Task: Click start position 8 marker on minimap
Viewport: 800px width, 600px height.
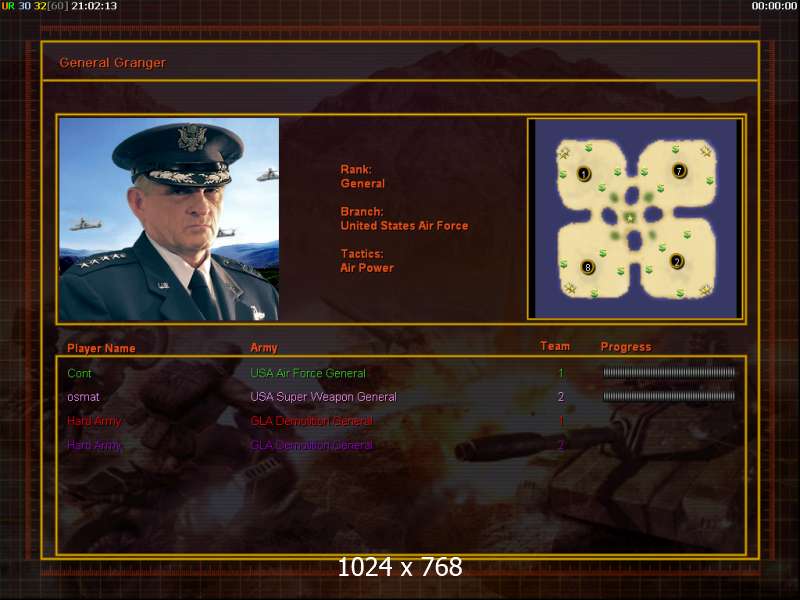Action: (588, 267)
